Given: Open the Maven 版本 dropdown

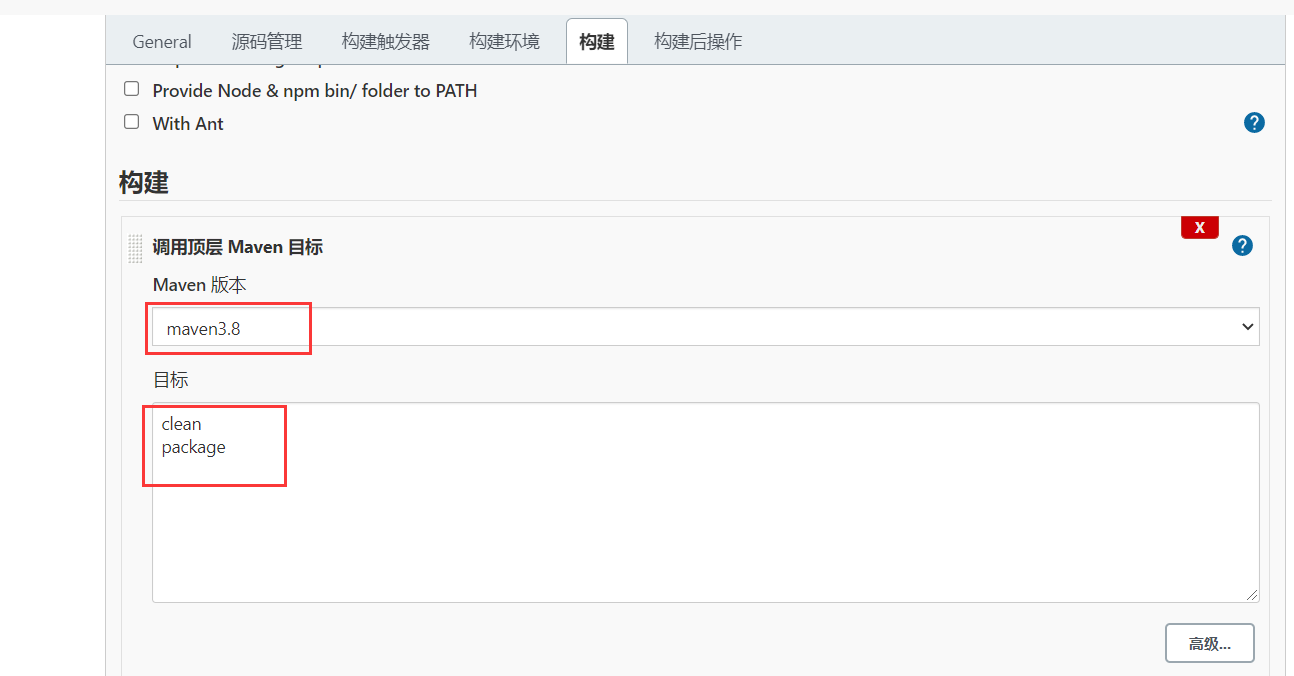Looking at the screenshot, I should point(705,327).
